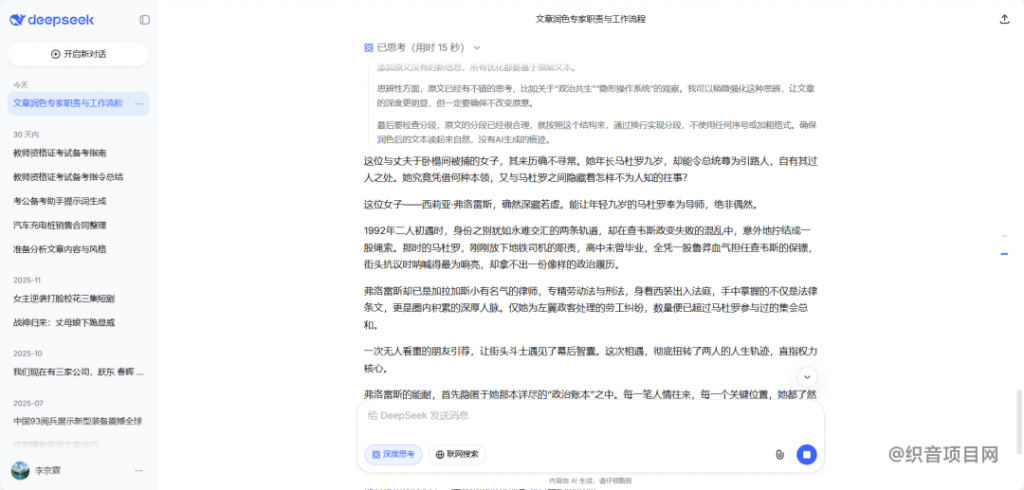Click the 2025-11 section label
1024x490 pixels.
pos(27,280)
